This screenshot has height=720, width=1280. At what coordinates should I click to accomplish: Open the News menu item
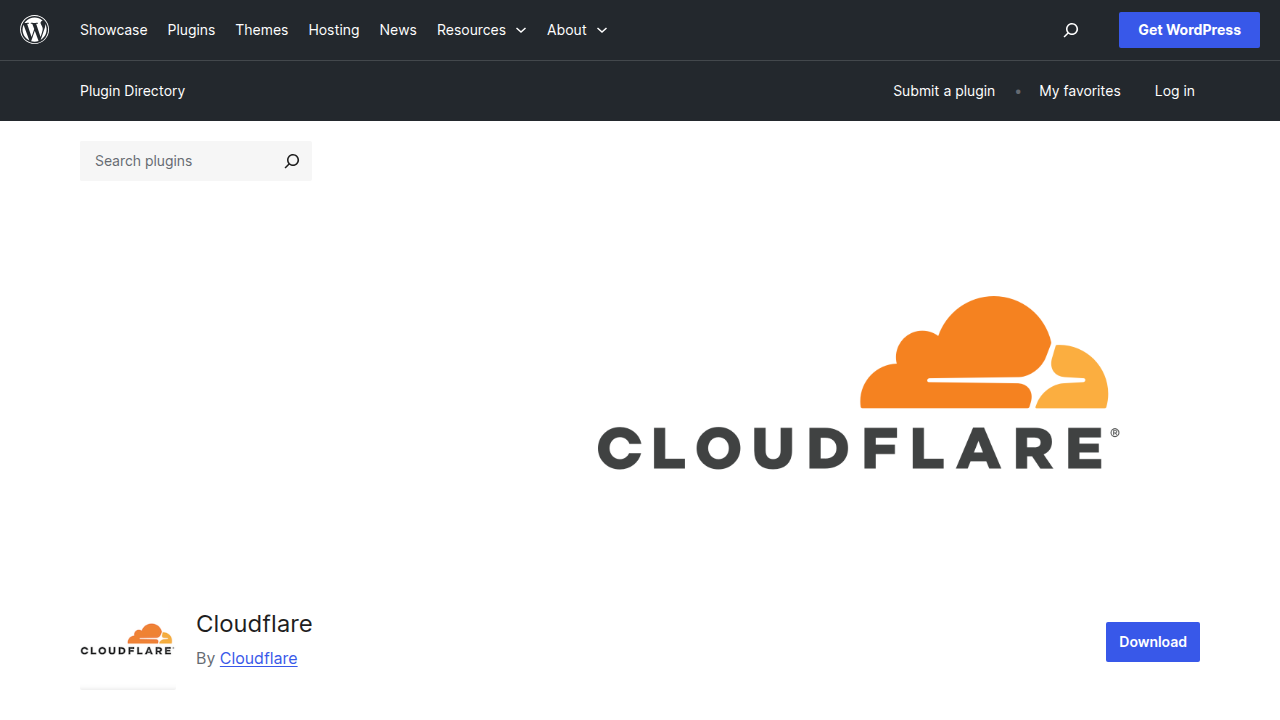398,30
